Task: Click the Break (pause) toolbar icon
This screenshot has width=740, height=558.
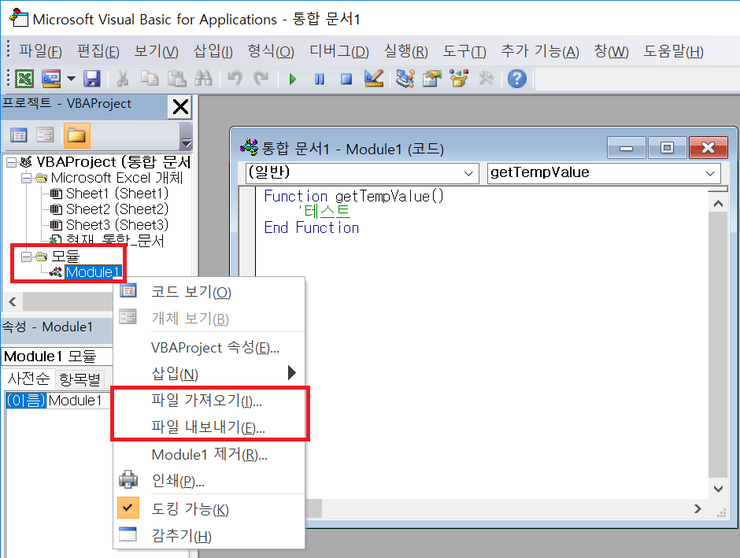Action: [319, 78]
